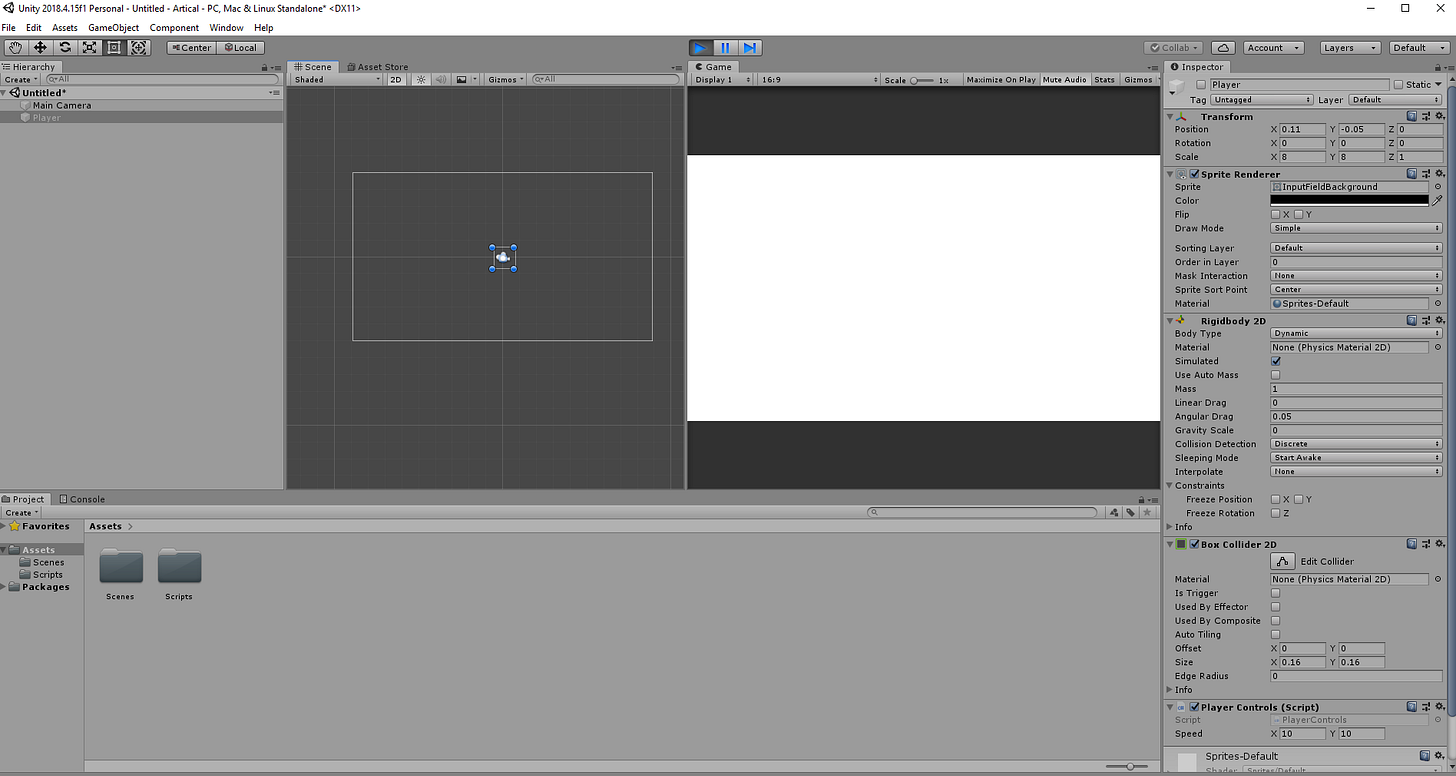Image resolution: width=1456 pixels, height=776 pixels.
Task: Freeze rotation Z in Constraints
Action: click(1276, 513)
